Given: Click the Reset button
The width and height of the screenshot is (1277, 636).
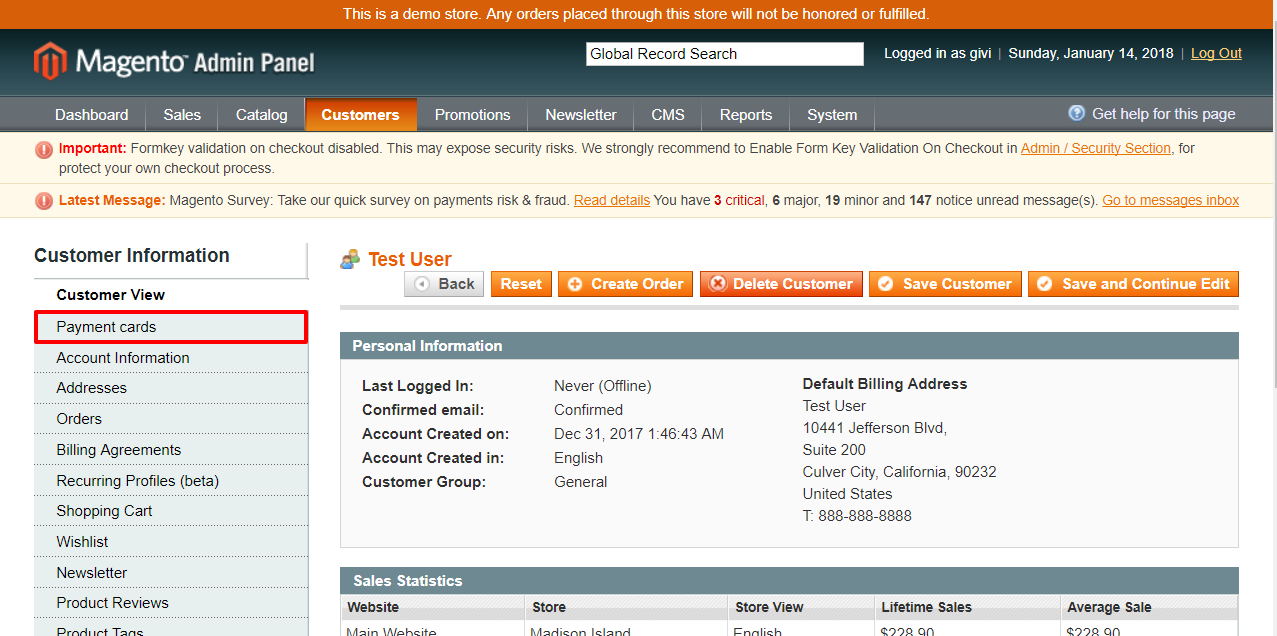Looking at the screenshot, I should pyautogui.click(x=521, y=284).
